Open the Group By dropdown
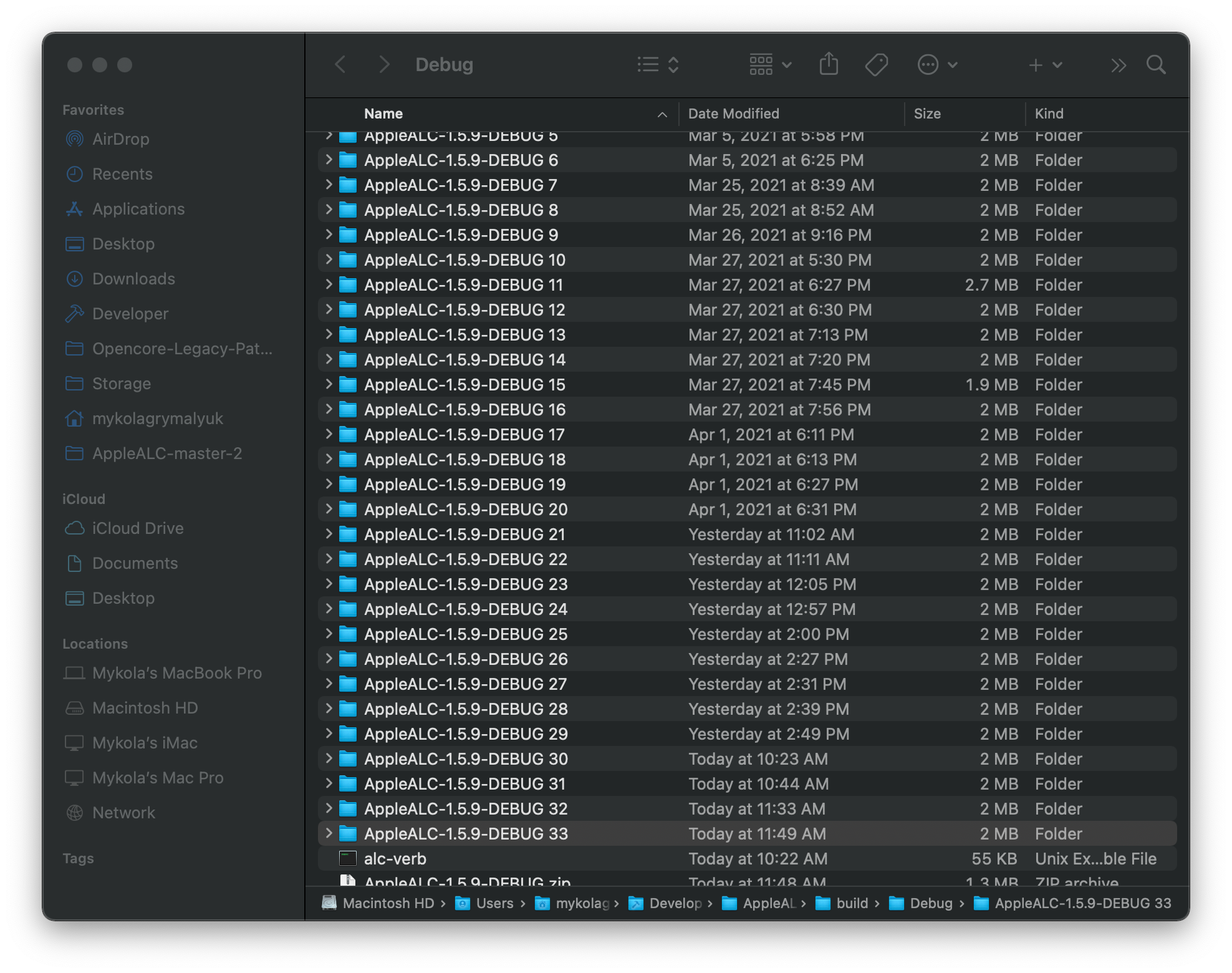The width and height of the screenshot is (1232, 973). pyautogui.click(x=770, y=64)
